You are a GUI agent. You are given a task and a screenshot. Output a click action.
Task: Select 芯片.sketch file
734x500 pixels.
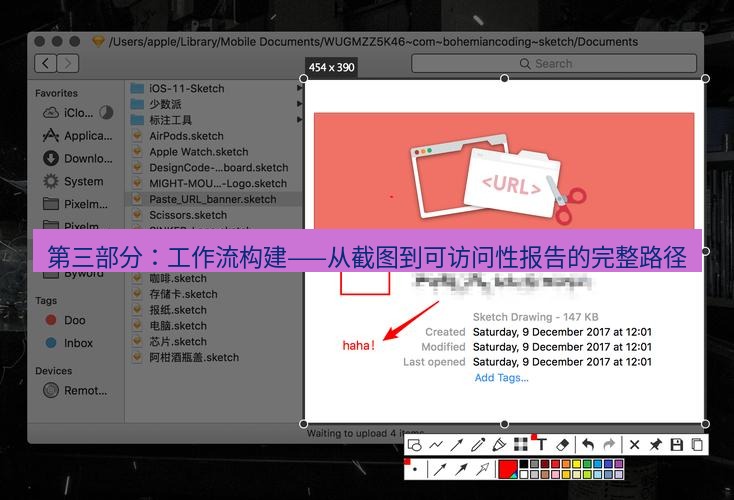coord(169,342)
